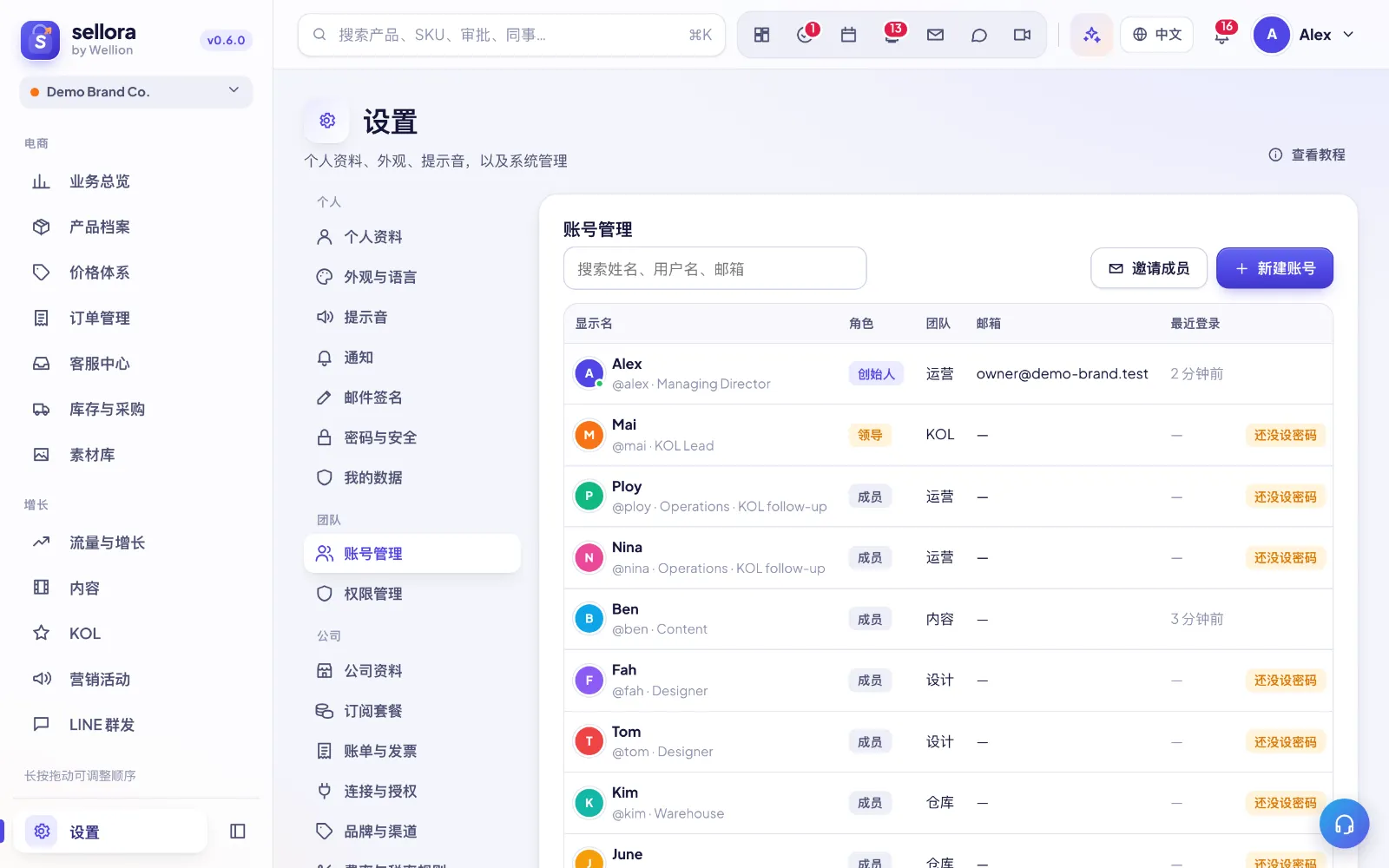Click the 新建账号 button
1389x868 pixels.
pos(1274,268)
